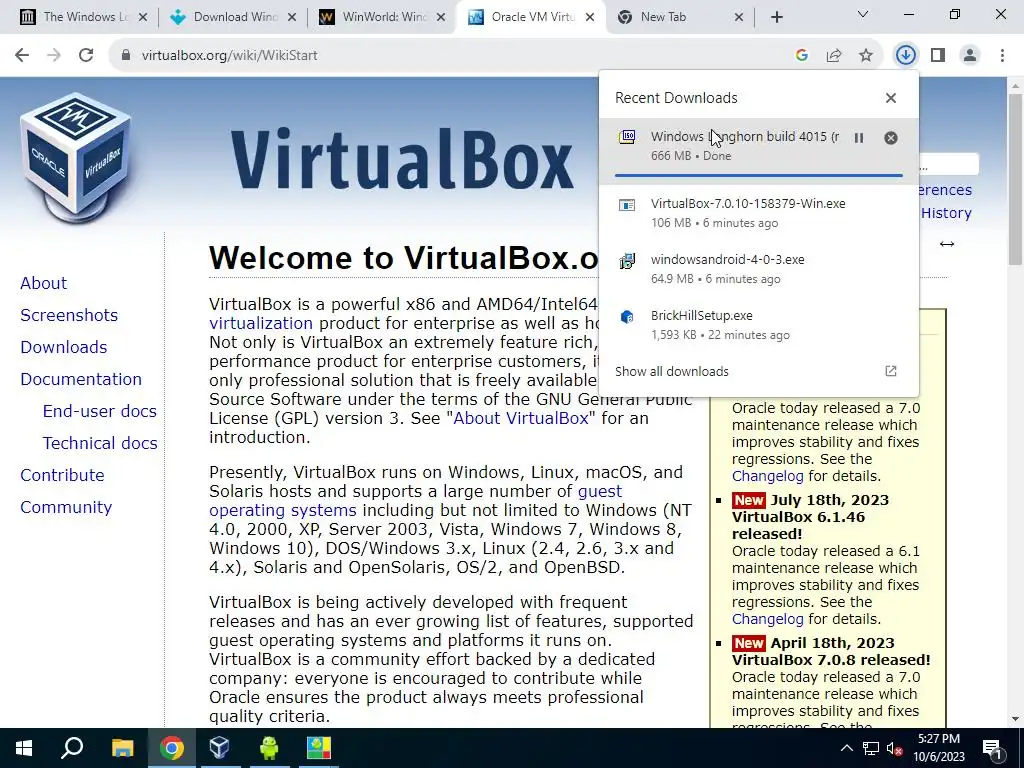Open End-user docs link
Viewport: 1024px width, 768px height.
click(x=100, y=411)
